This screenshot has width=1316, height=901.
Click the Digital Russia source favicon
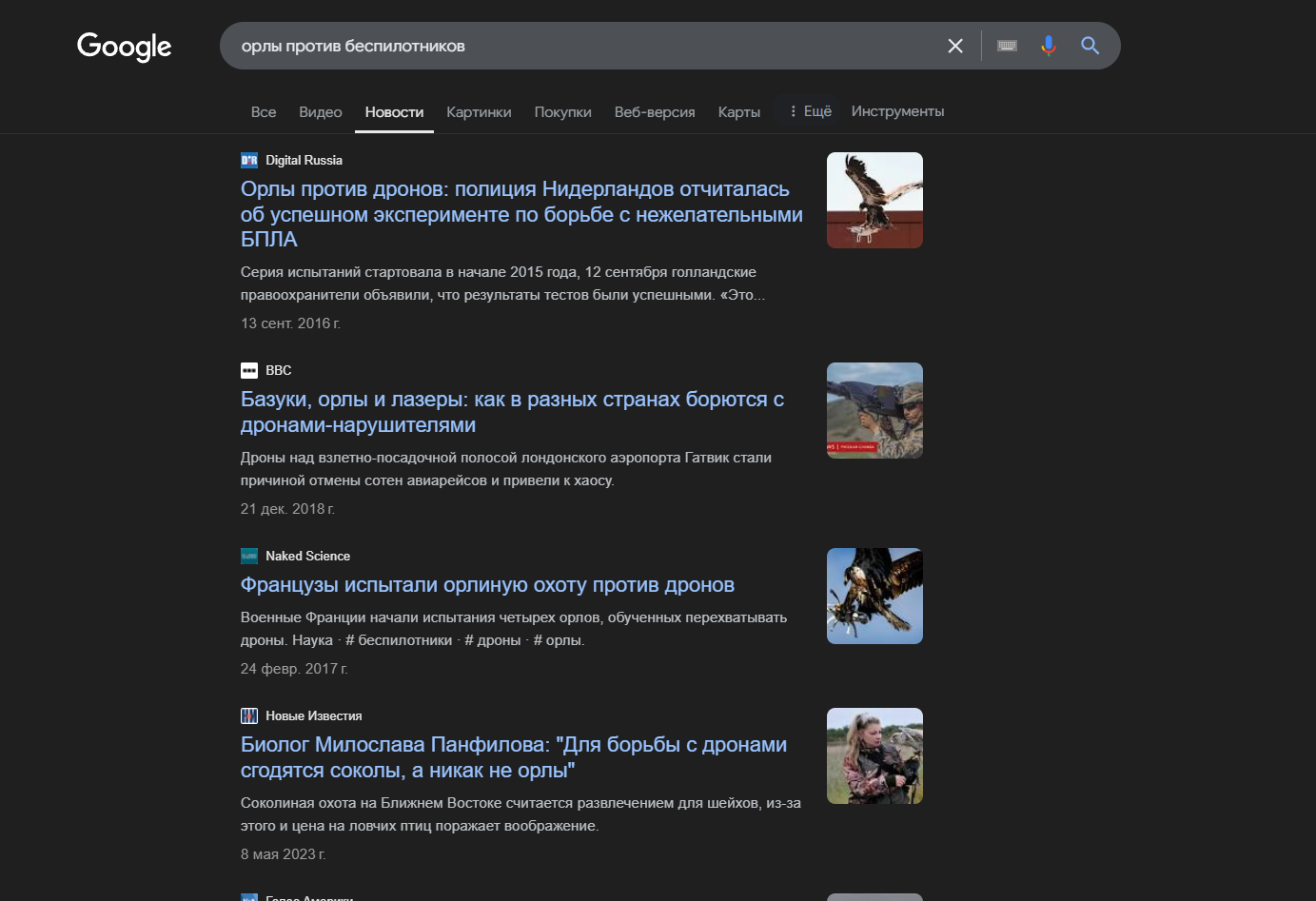point(249,160)
